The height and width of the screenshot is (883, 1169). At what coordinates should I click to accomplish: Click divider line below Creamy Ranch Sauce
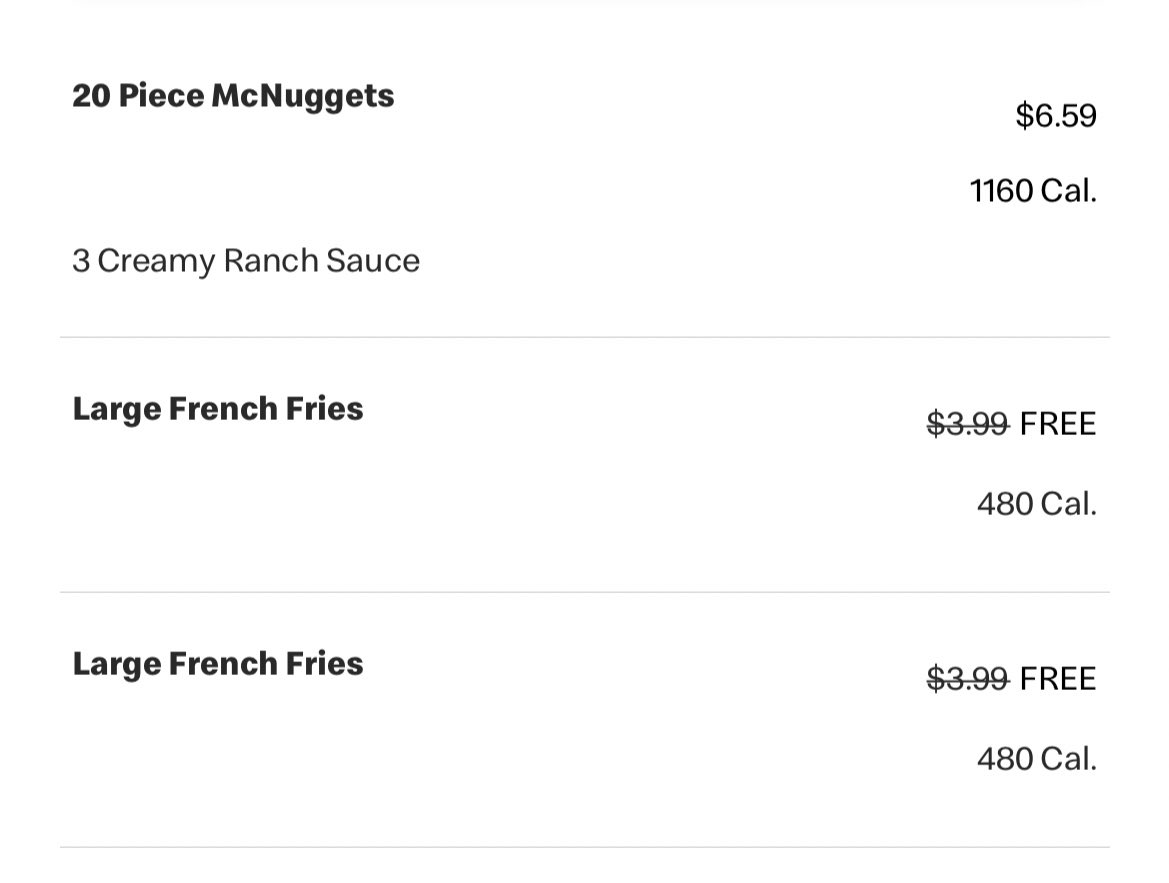(584, 337)
